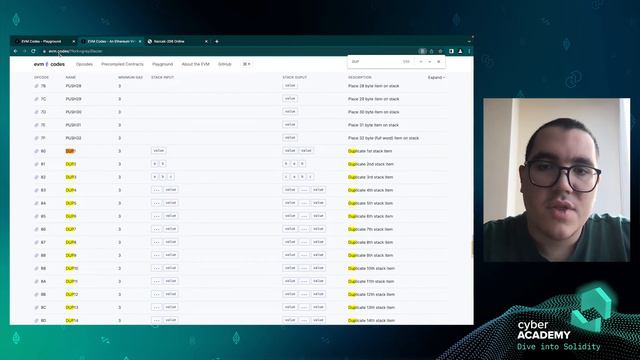Copy anchor link for DUP13 row

(36, 308)
